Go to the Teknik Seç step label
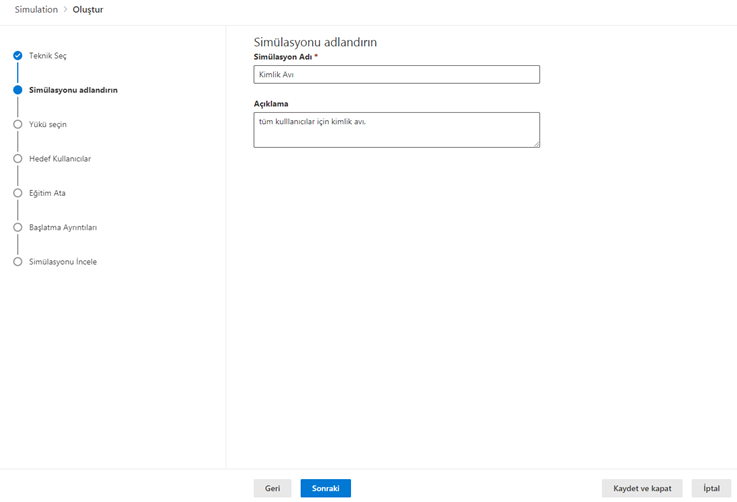This screenshot has height=502, width=737. [47, 55]
